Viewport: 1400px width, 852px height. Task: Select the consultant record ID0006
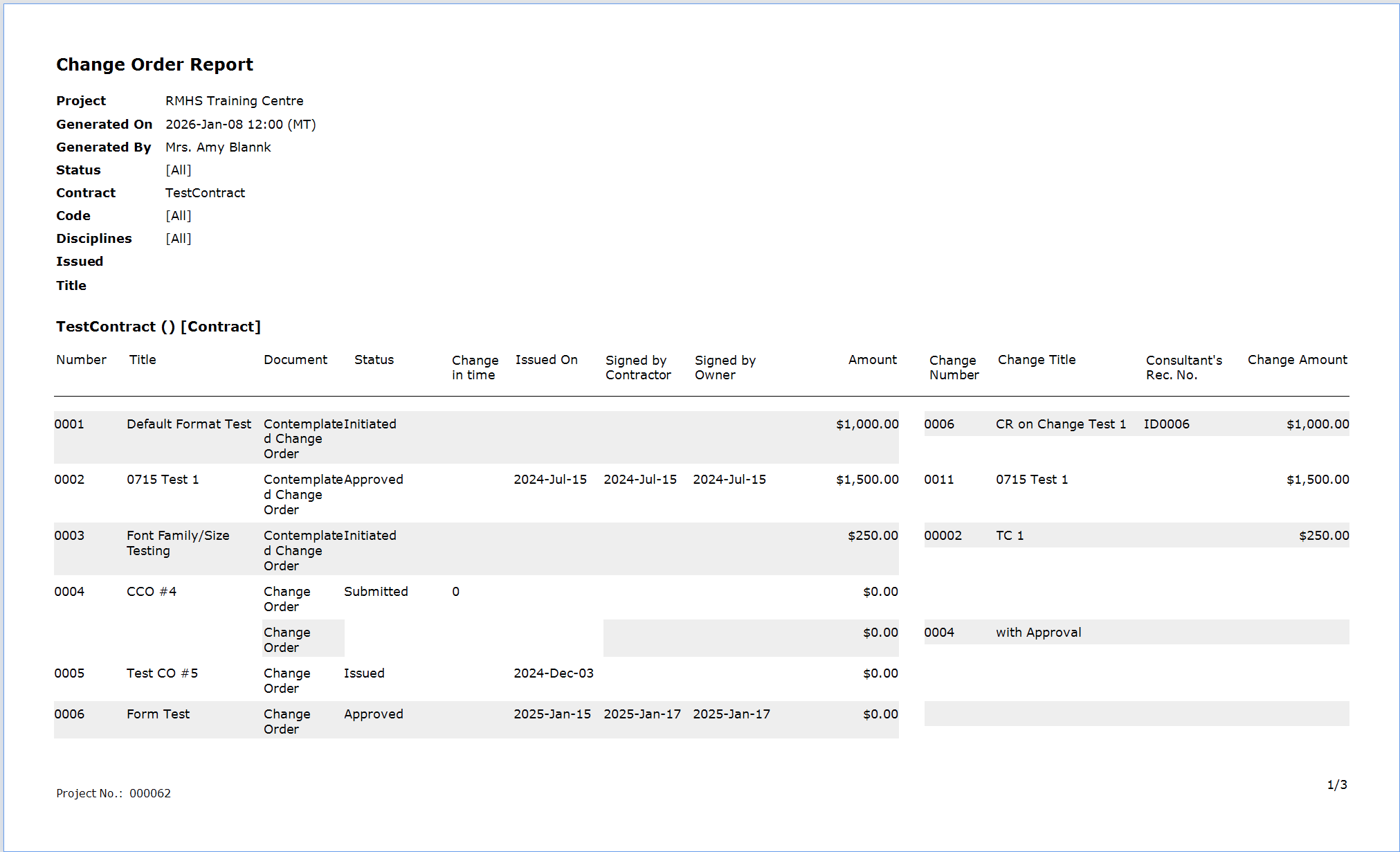tap(1167, 424)
